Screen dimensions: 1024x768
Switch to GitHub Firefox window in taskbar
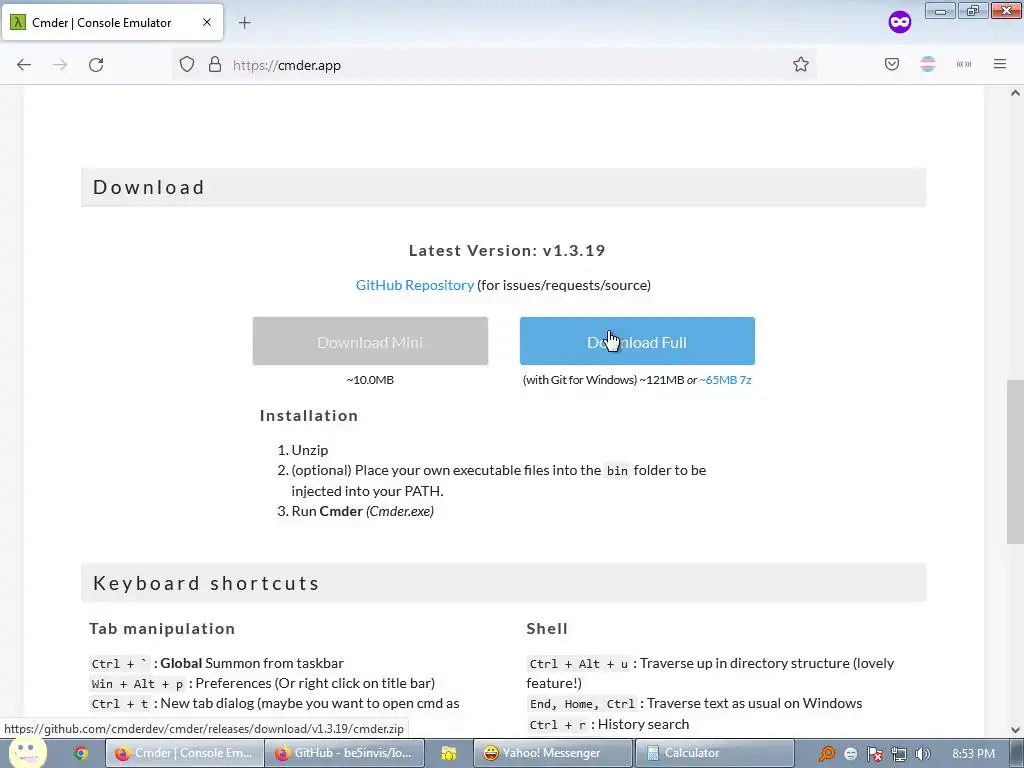coord(345,753)
